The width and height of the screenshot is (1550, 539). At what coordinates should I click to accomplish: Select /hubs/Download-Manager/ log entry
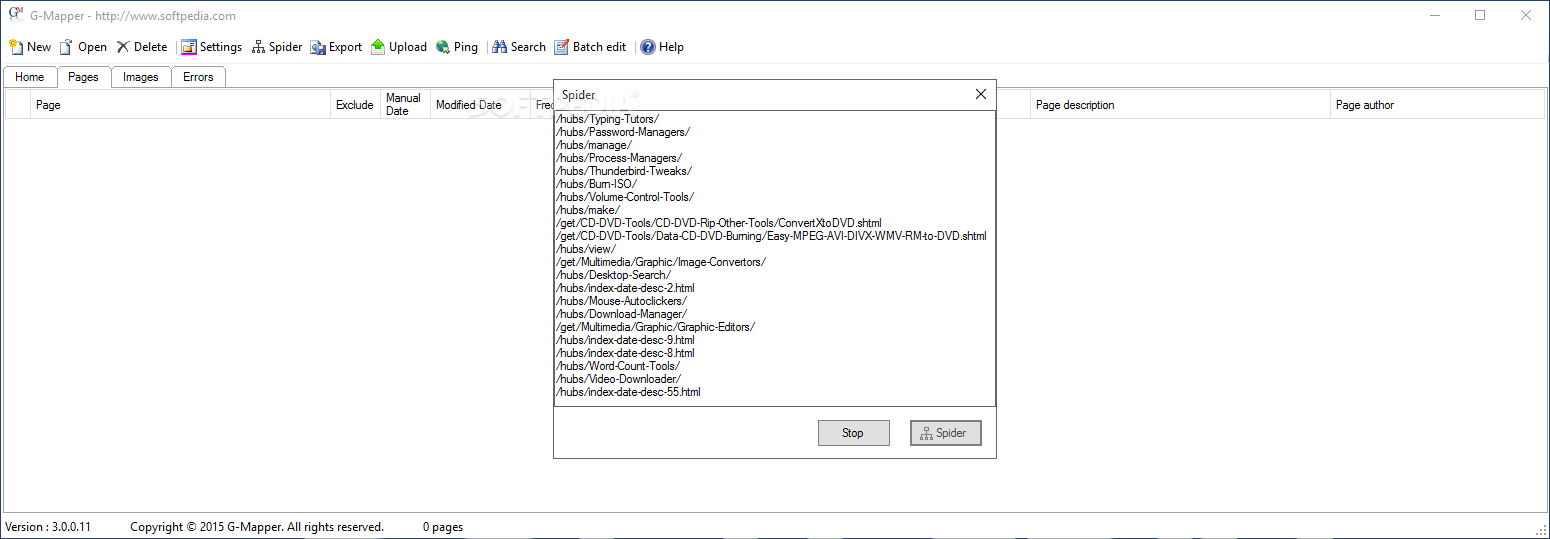pyautogui.click(x=621, y=314)
